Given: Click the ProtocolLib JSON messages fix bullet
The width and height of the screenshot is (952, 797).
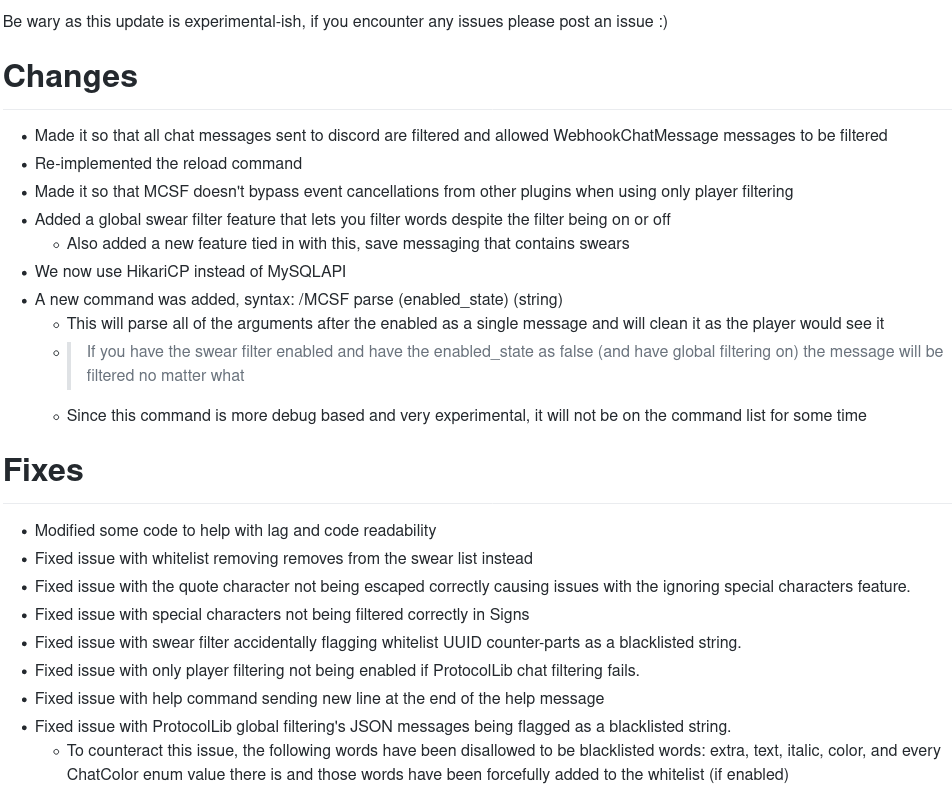Looking at the screenshot, I should coord(382,727).
